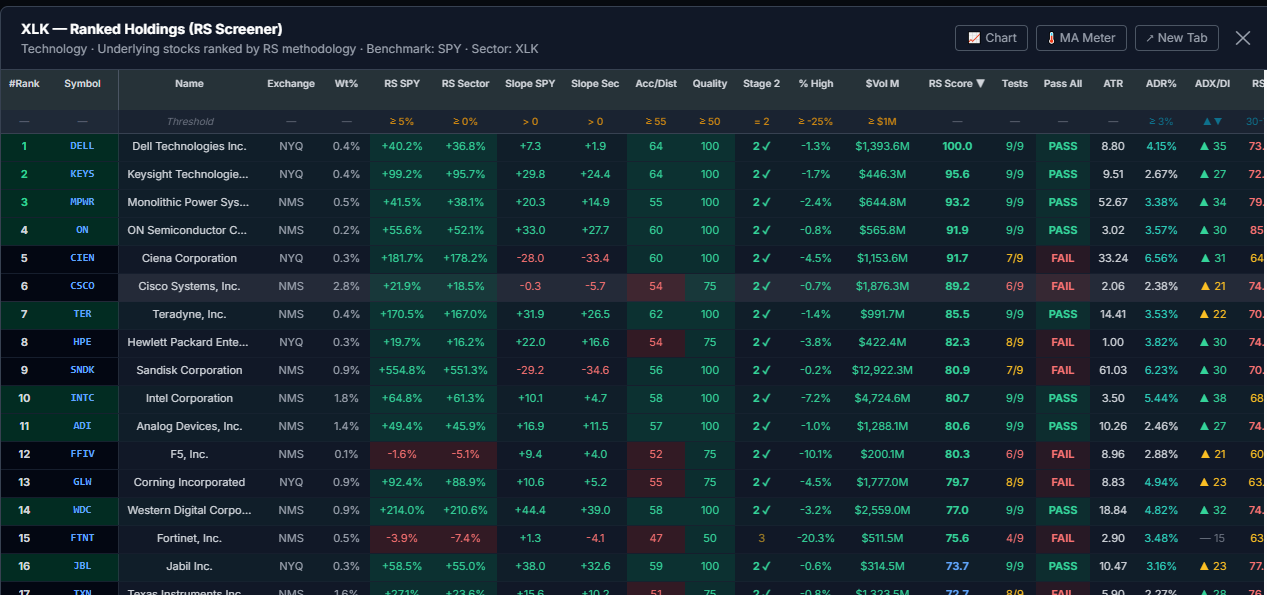Open the HPE symbol link

pyautogui.click(x=82, y=342)
